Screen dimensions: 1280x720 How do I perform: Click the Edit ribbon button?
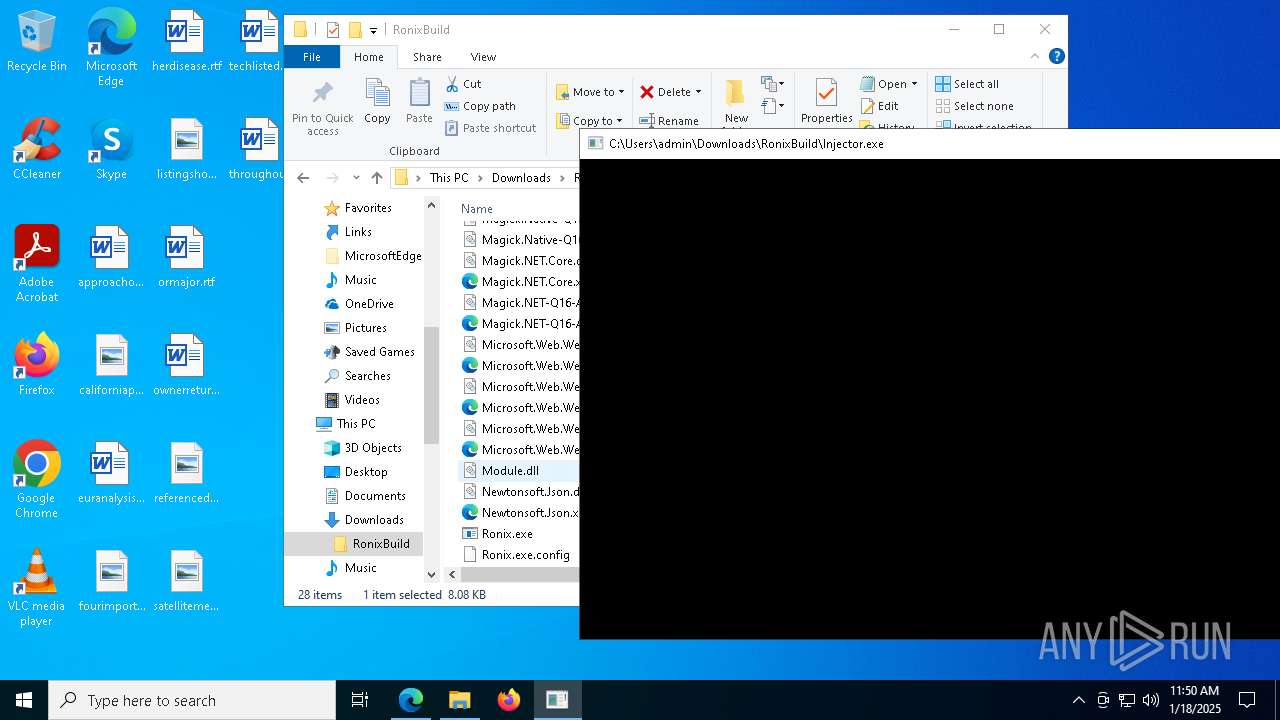pyautogui.click(x=879, y=106)
